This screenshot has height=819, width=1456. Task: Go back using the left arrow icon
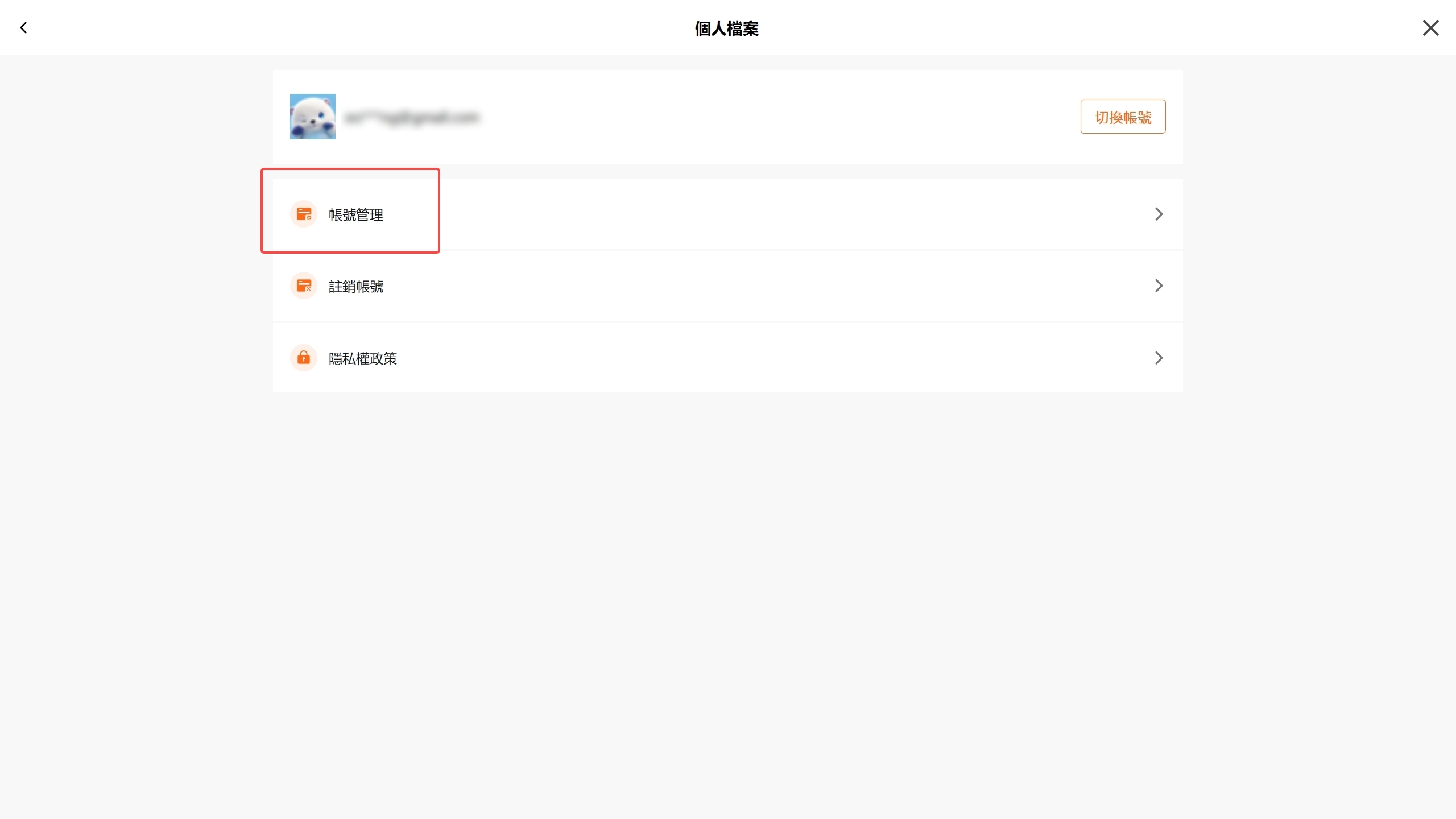pos(23,28)
